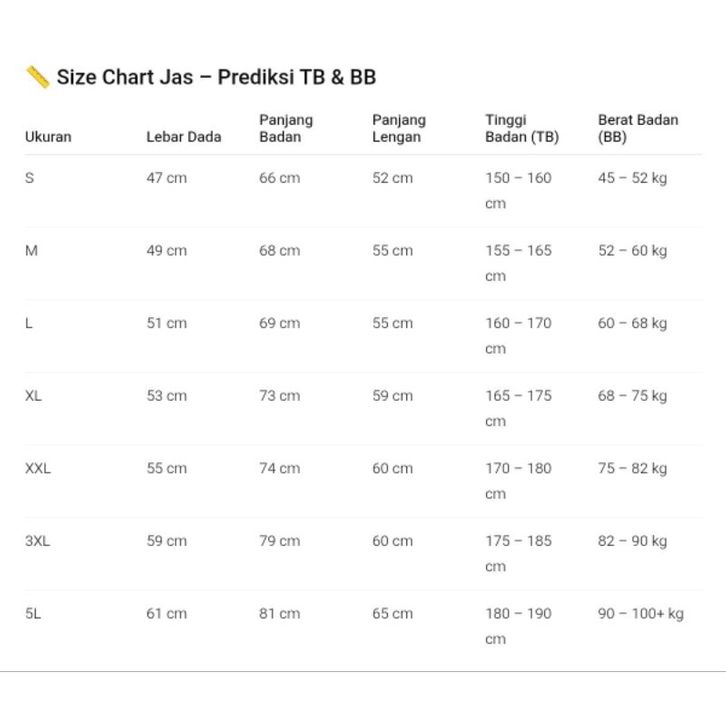Image resolution: width=726 pixels, height=726 pixels.
Task: Select the Tinggi Badan (TB) column header
Action: tap(522, 128)
